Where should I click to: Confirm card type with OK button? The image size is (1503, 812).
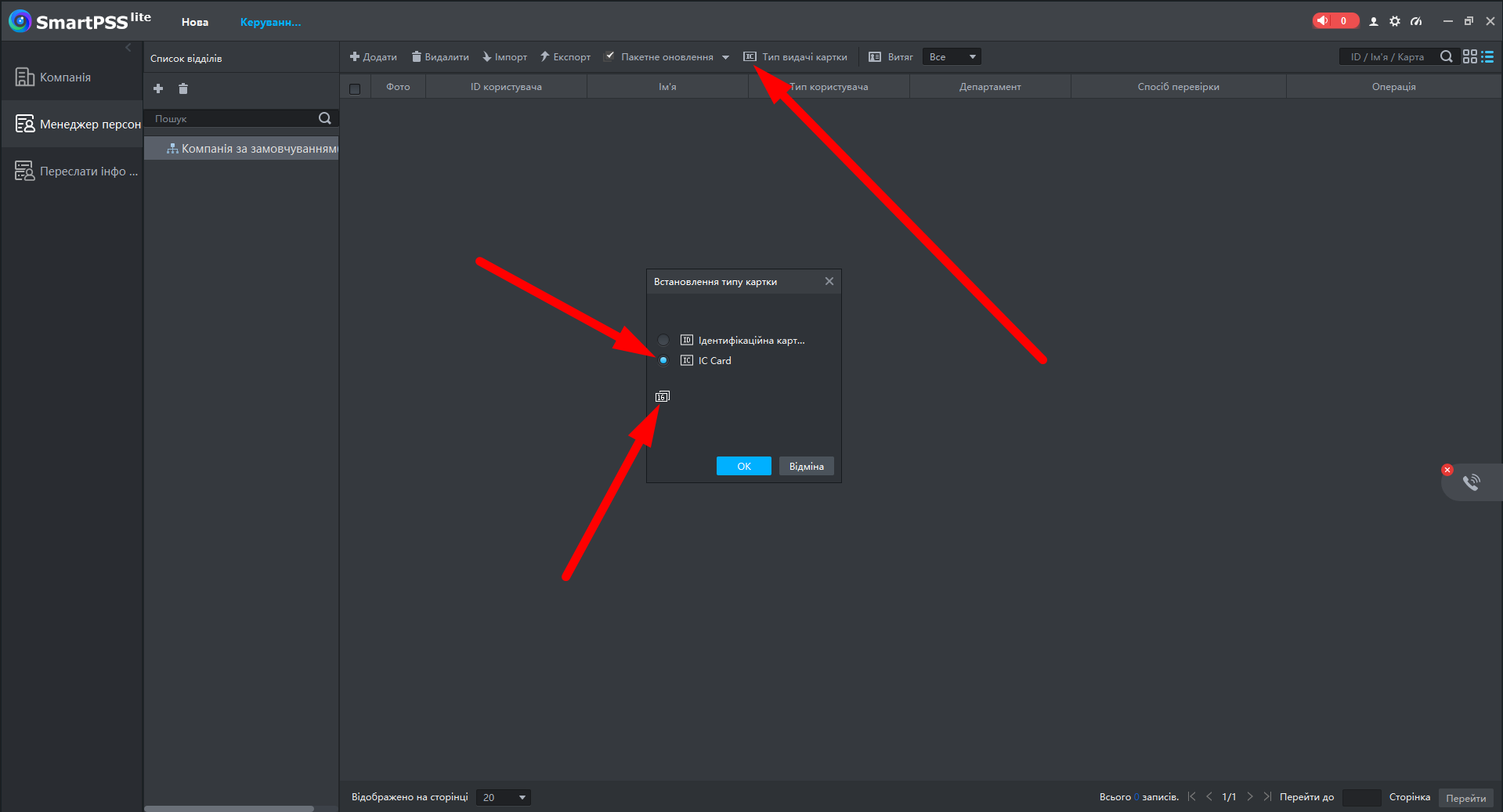pyautogui.click(x=744, y=466)
